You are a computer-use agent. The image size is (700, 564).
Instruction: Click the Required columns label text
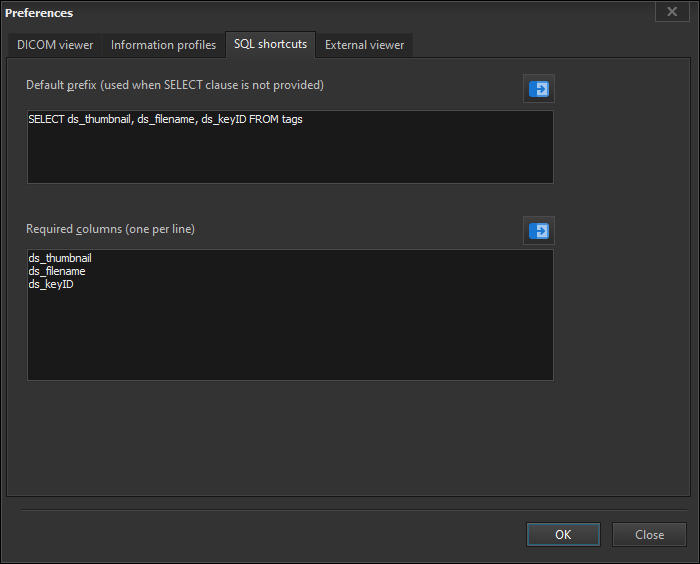click(110, 229)
